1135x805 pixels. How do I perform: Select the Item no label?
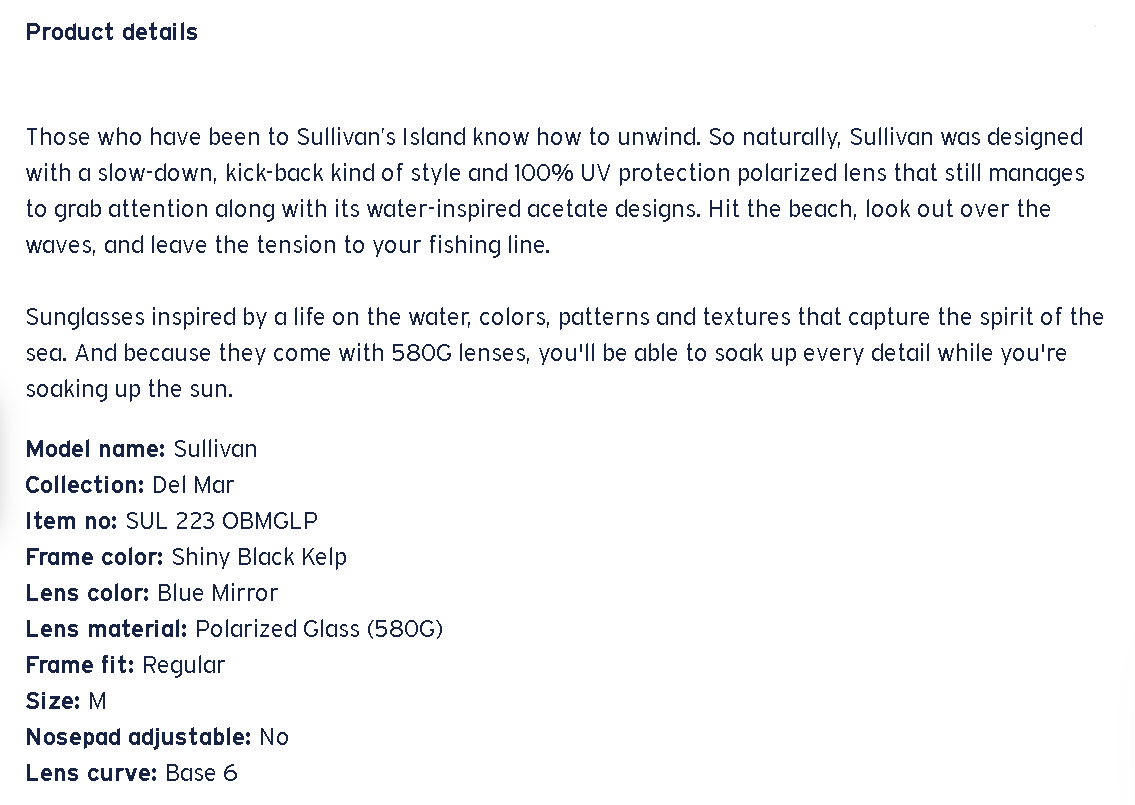click(x=72, y=521)
